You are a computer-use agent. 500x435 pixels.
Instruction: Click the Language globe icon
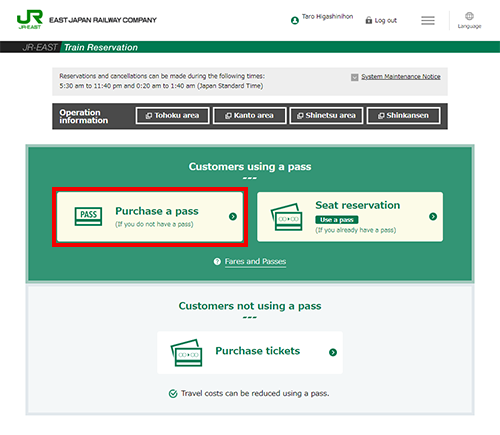469,16
